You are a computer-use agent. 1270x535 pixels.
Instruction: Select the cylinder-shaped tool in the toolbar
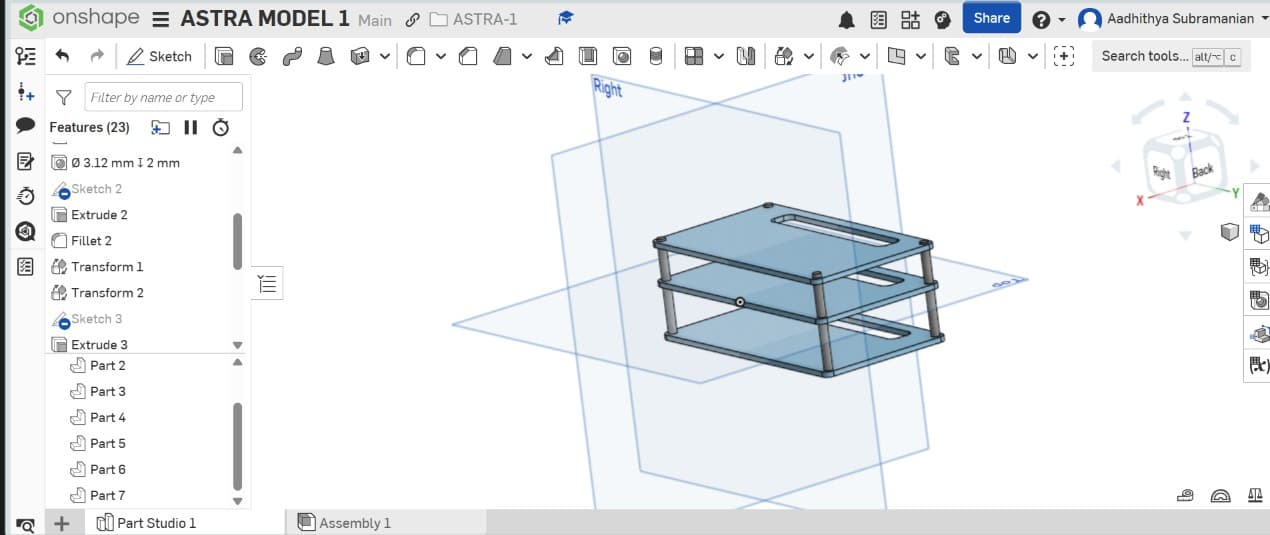656,56
